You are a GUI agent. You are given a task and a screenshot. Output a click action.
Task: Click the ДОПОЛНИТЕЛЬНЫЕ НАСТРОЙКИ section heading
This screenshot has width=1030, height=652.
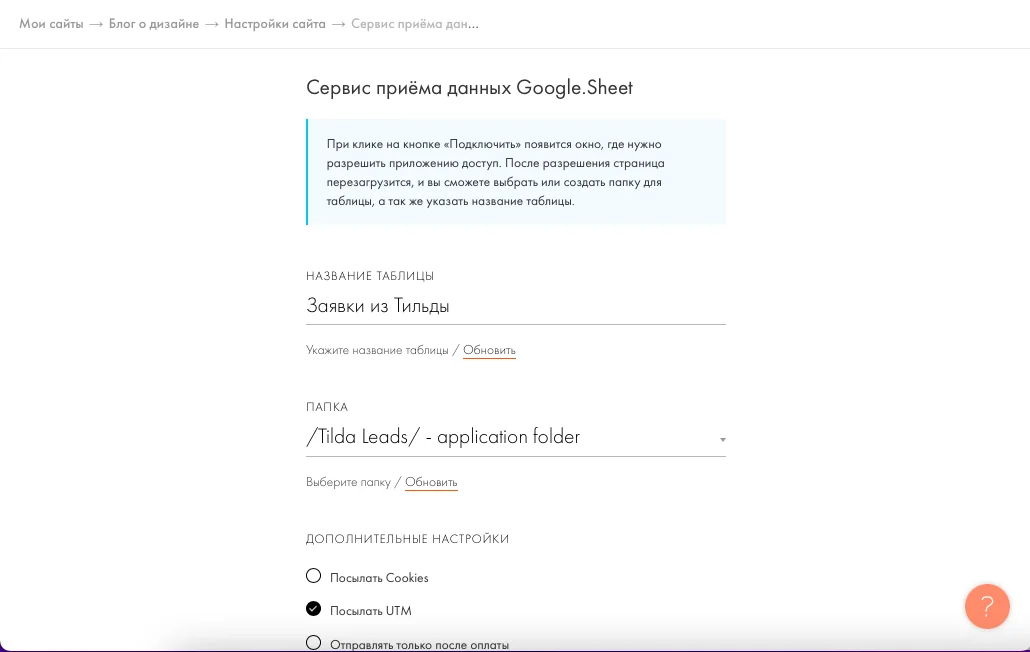pyautogui.click(x=407, y=539)
